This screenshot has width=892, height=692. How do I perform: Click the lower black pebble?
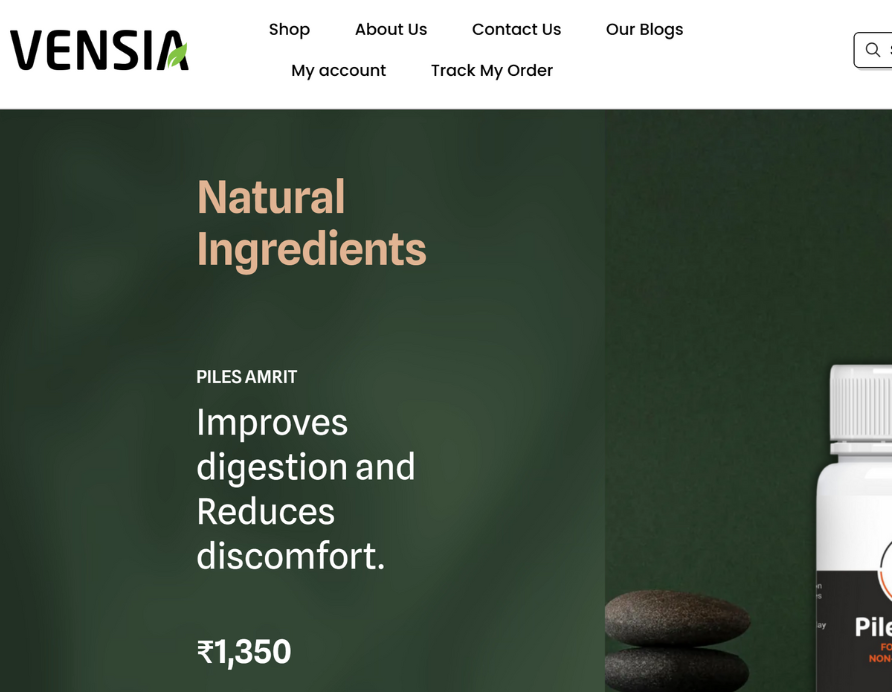(677, 669)
